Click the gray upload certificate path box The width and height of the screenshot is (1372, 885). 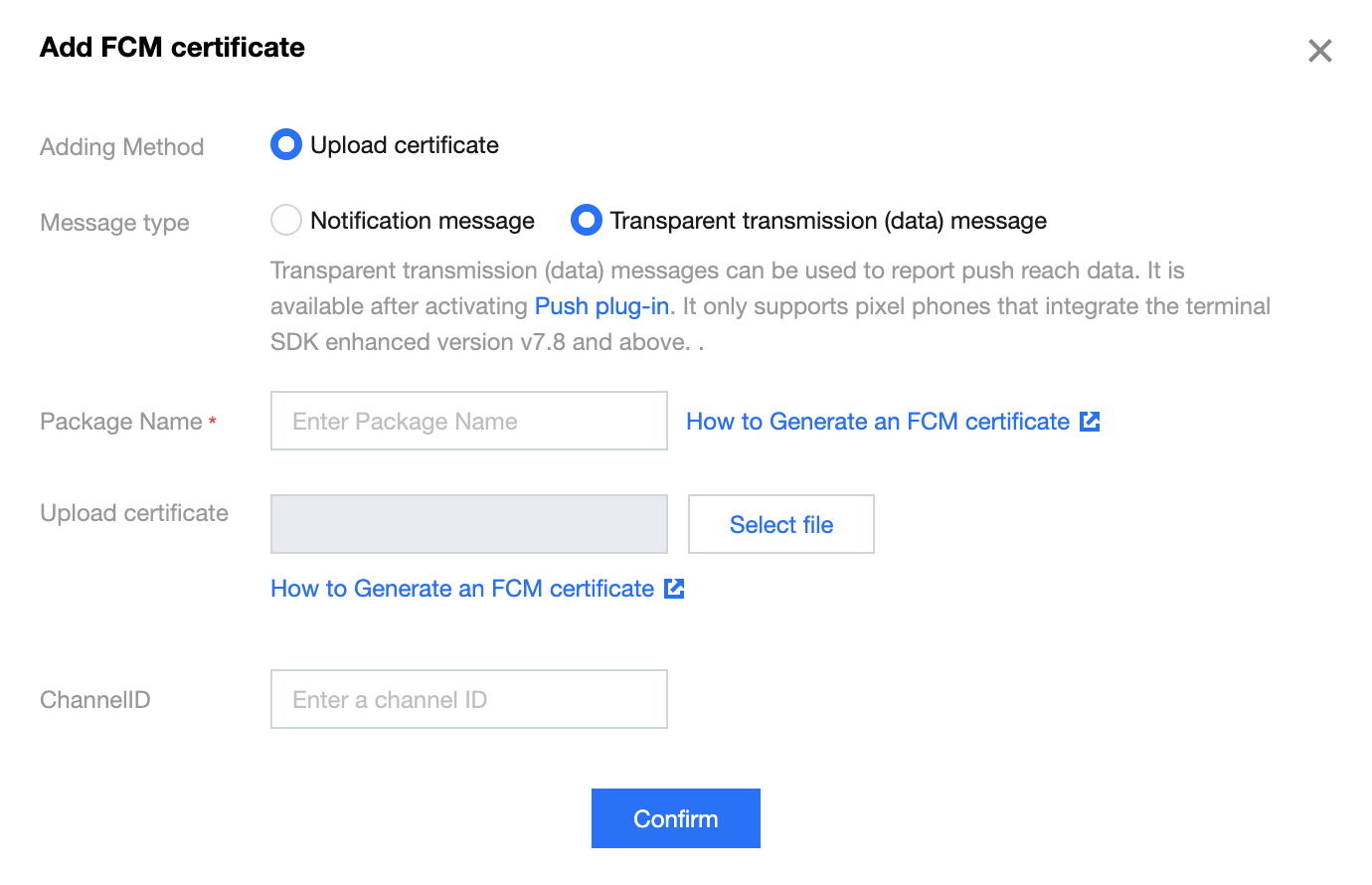[x=468, y=524]
